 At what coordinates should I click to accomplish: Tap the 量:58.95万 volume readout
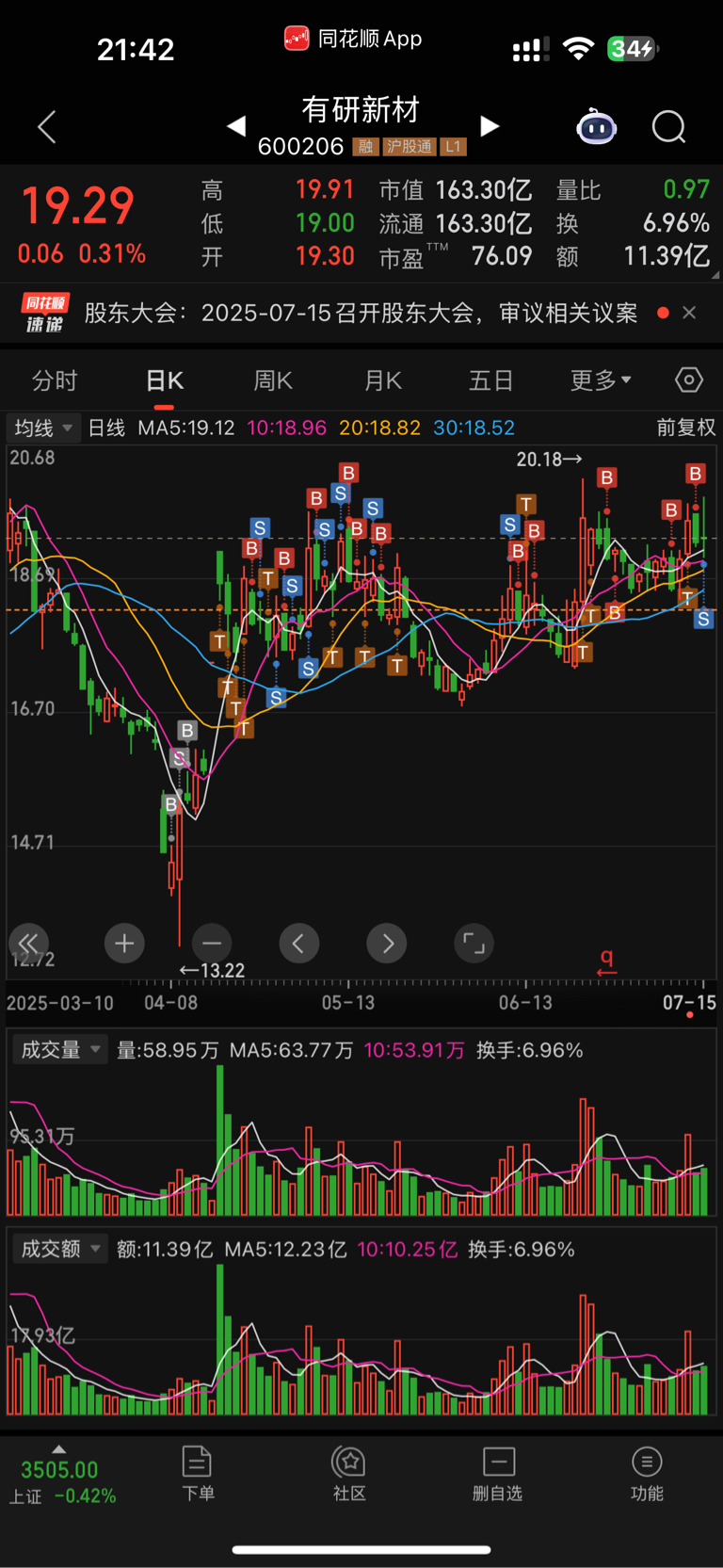(x=168, y=1050)
